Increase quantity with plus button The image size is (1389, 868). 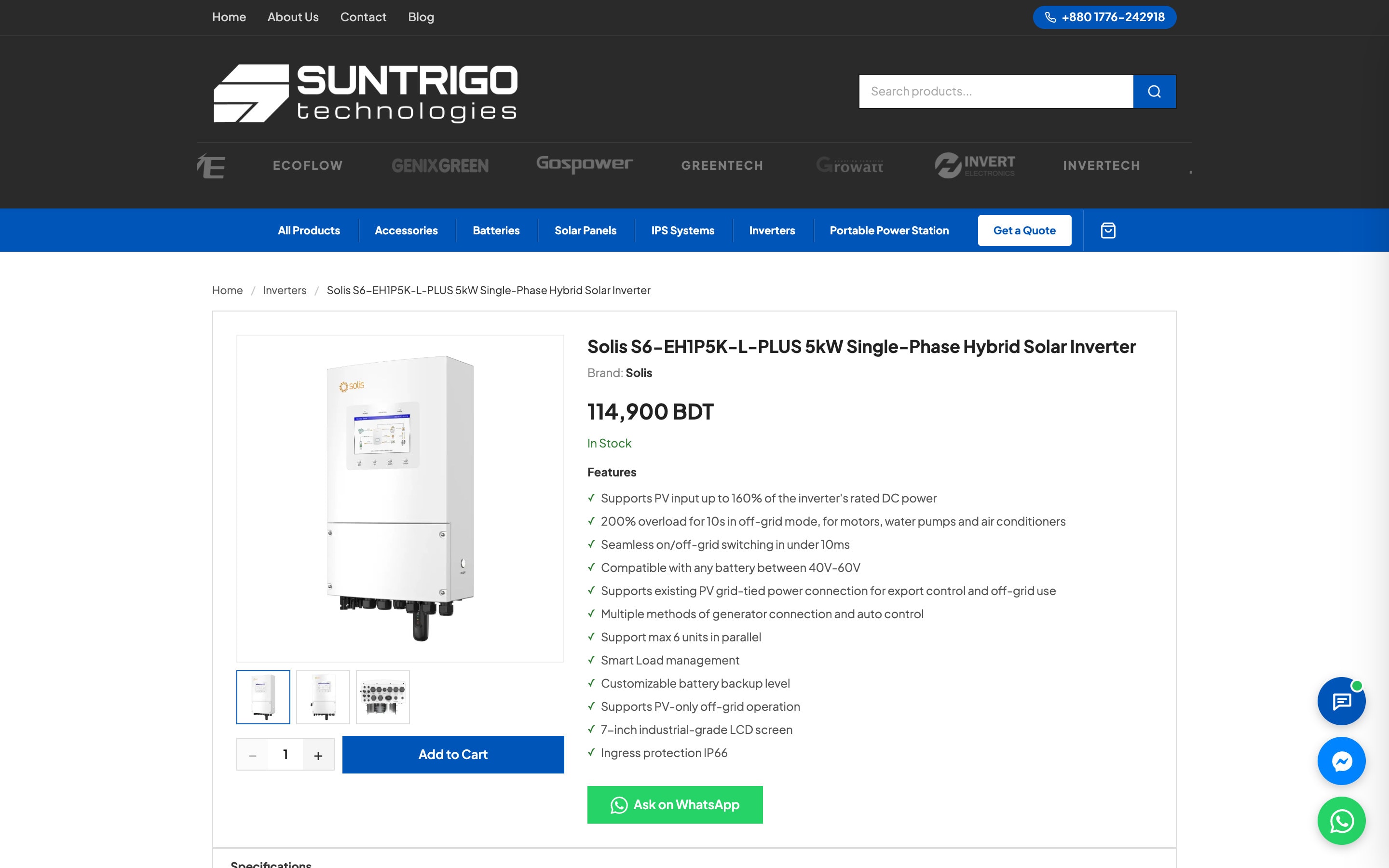click(x=318, y=754)
